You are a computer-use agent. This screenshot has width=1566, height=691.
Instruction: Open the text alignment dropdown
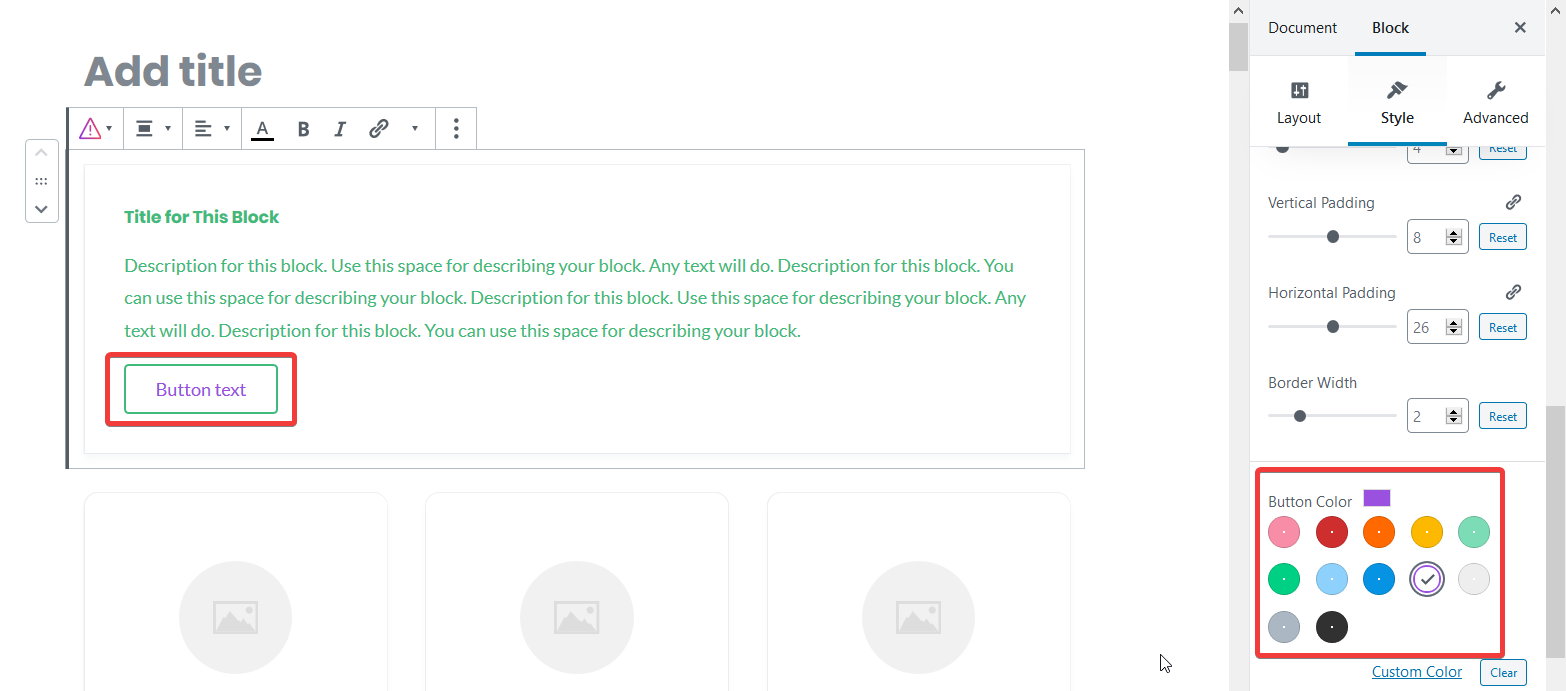point(212,128)
